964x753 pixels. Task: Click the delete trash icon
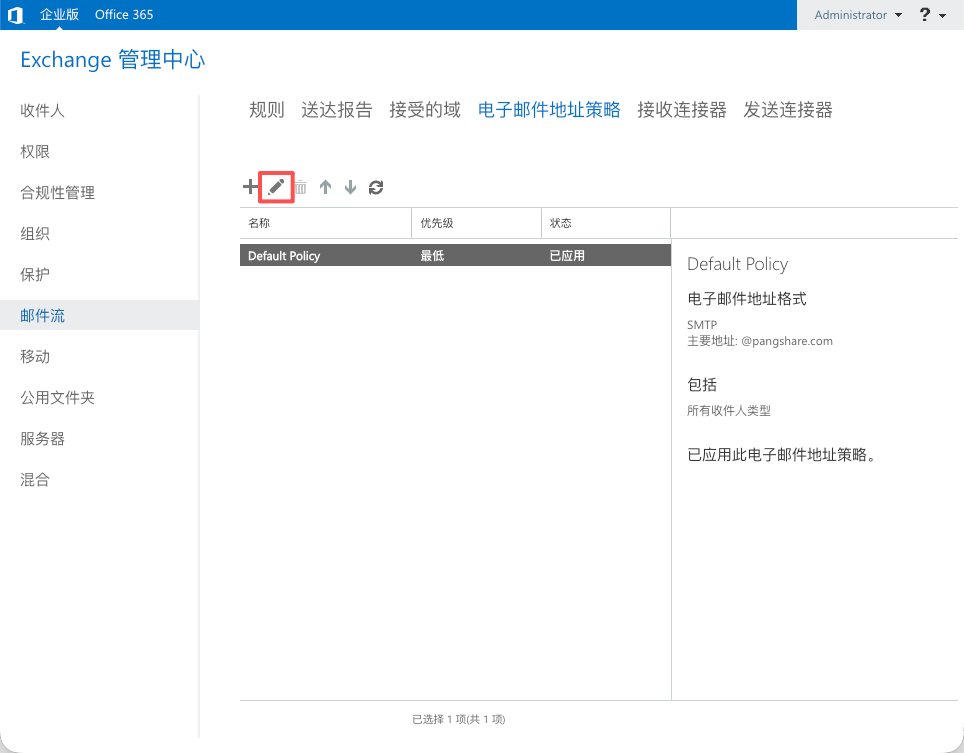(300, 187)
